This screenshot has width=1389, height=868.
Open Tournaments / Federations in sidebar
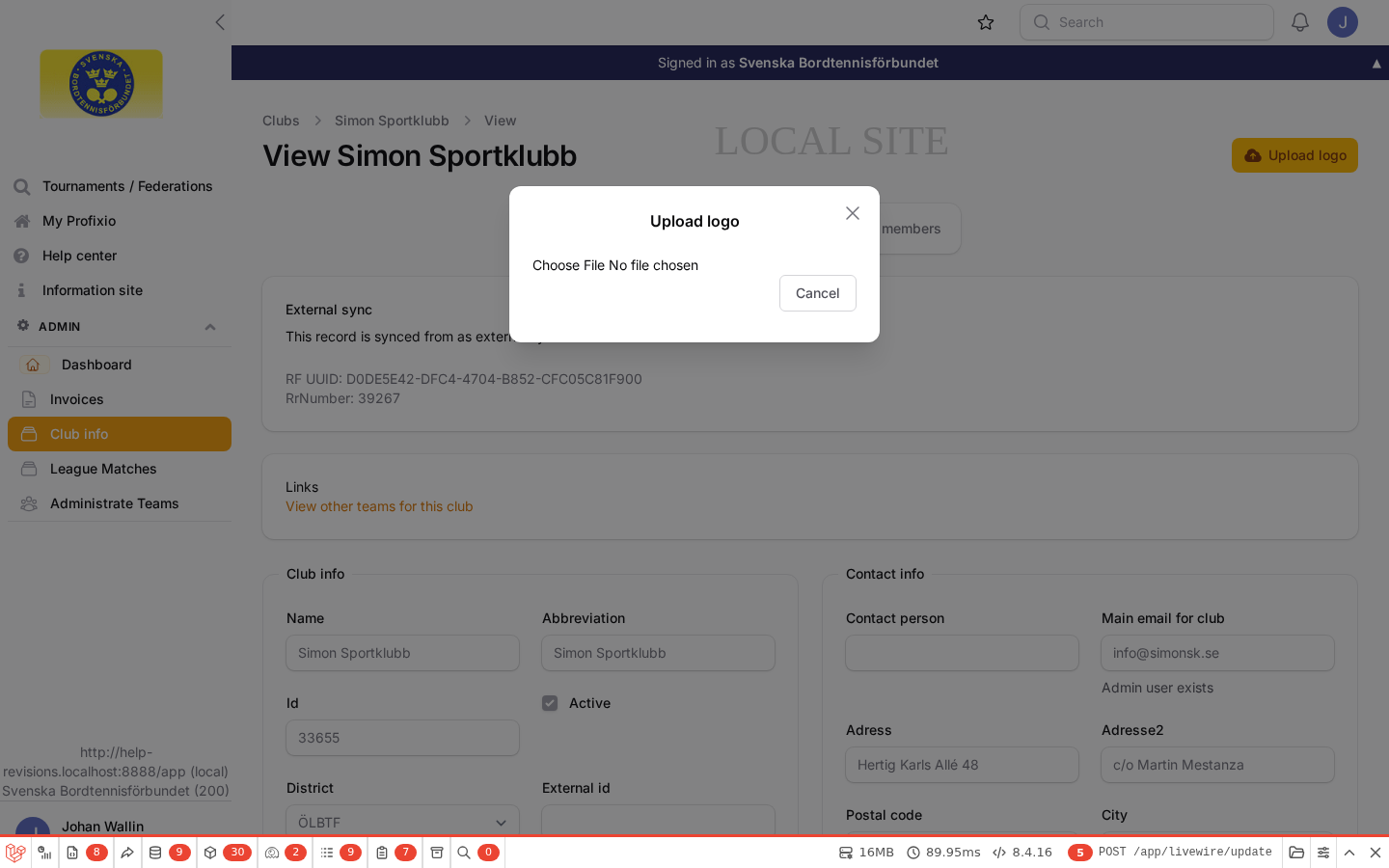click(116, 186)
